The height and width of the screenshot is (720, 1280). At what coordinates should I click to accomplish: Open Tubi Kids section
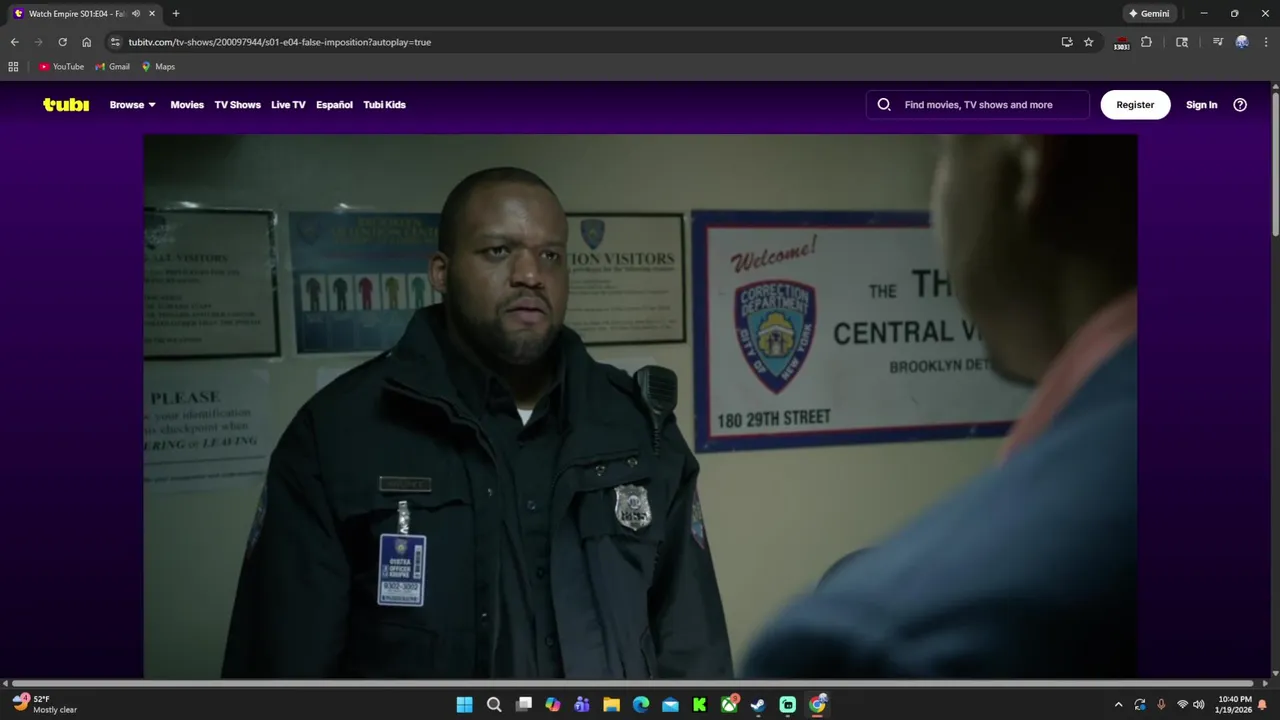tap(384, 105)
